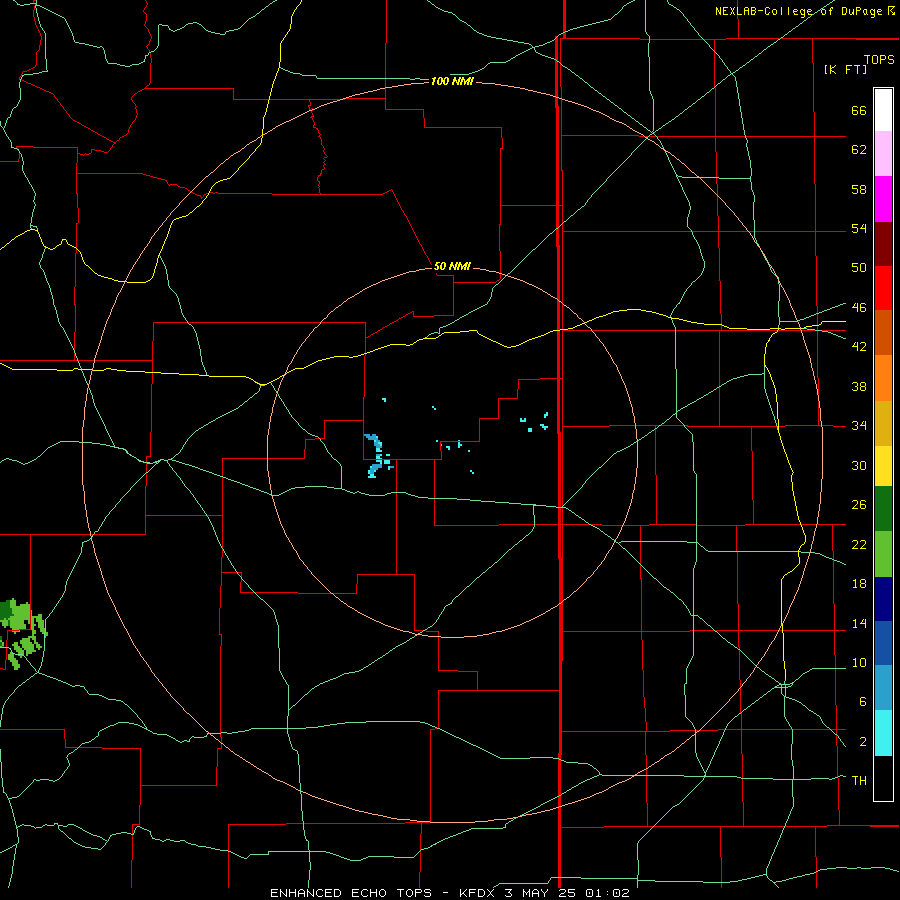Select the 54 legend value
900x900 pixels.
coord(859,228)
